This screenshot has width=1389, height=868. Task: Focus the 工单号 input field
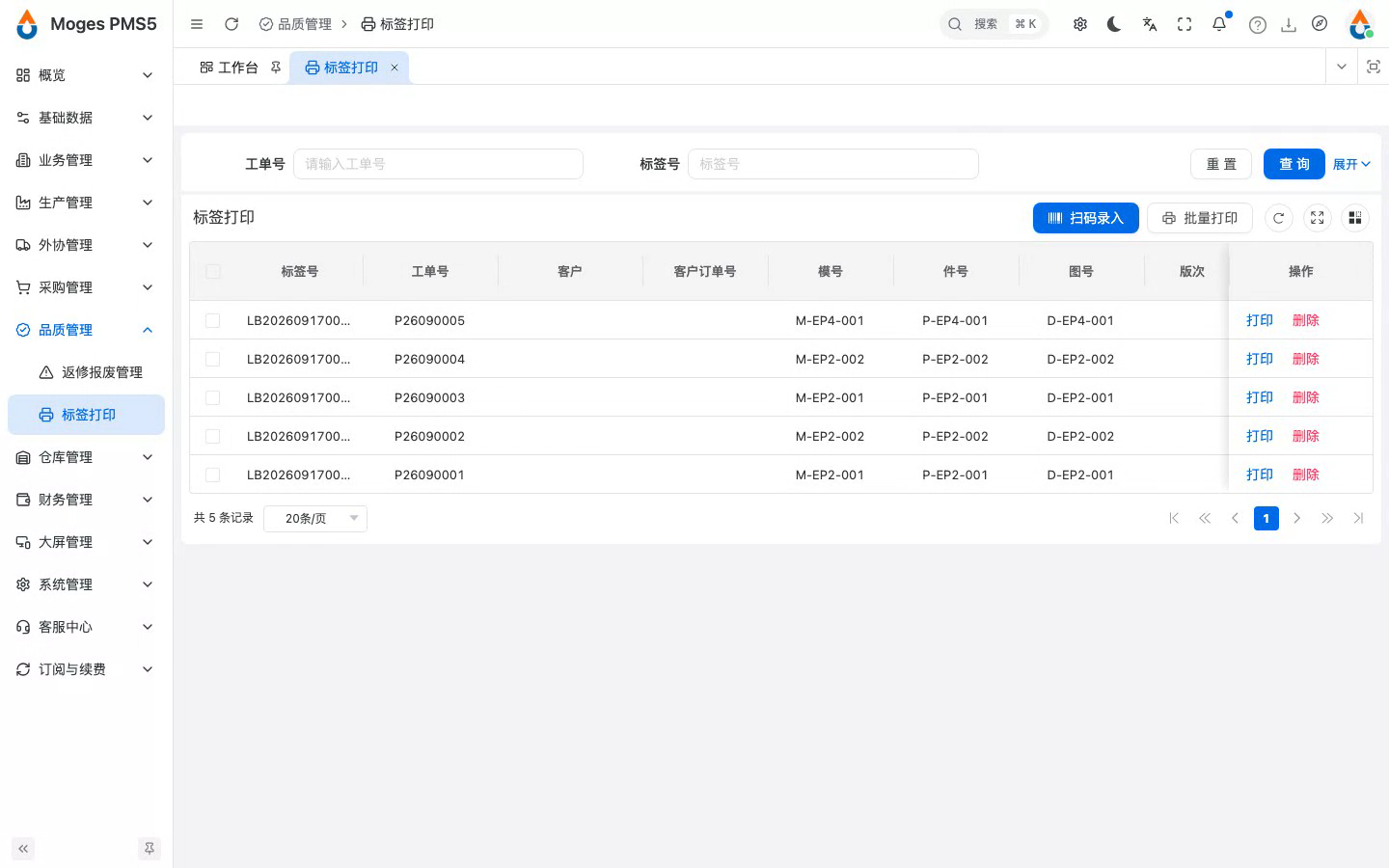pos(438,164)
